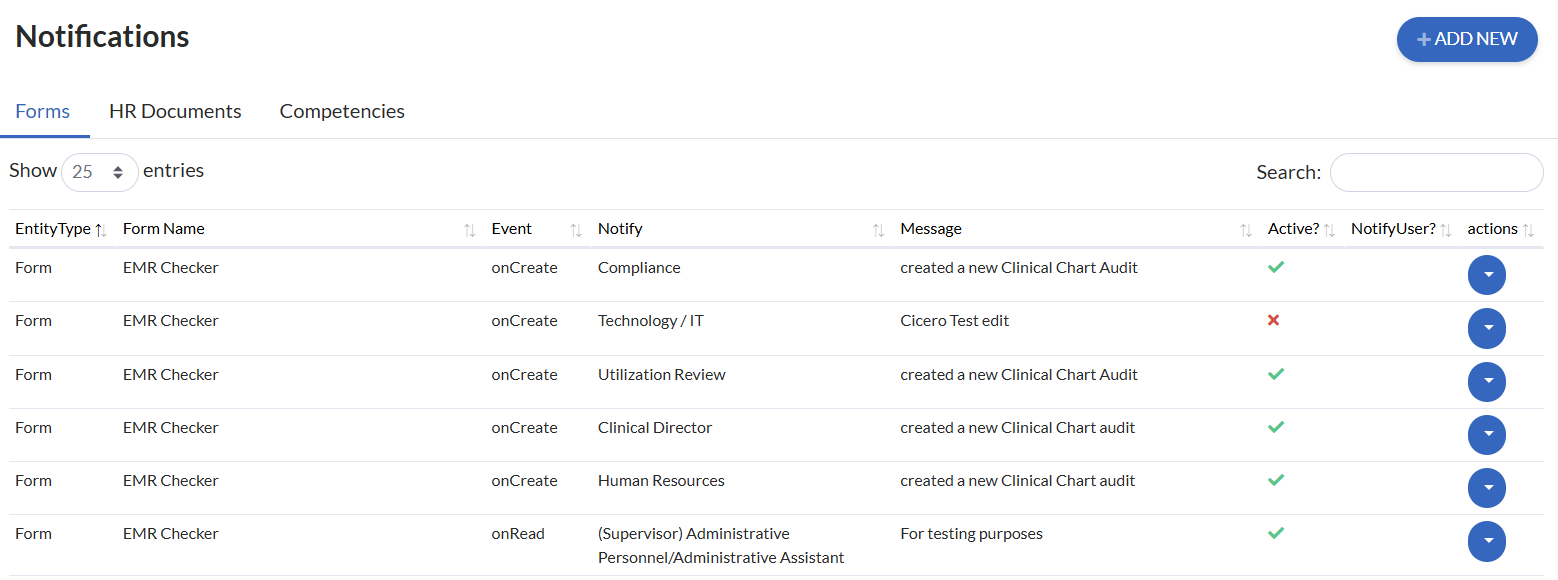Click actions column sort icon

click(x=1528, y=230)
